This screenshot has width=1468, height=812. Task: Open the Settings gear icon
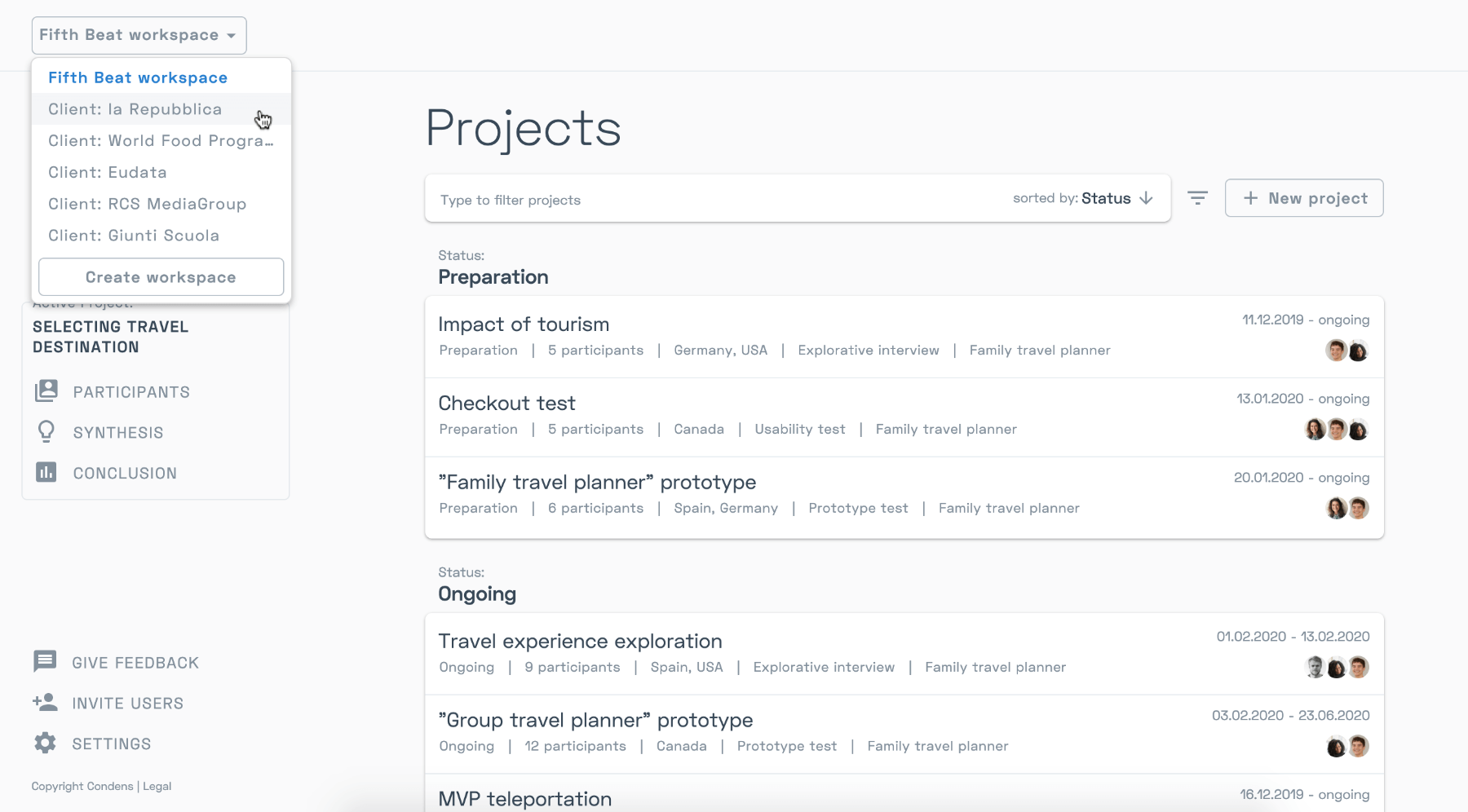tap(45, 743)
